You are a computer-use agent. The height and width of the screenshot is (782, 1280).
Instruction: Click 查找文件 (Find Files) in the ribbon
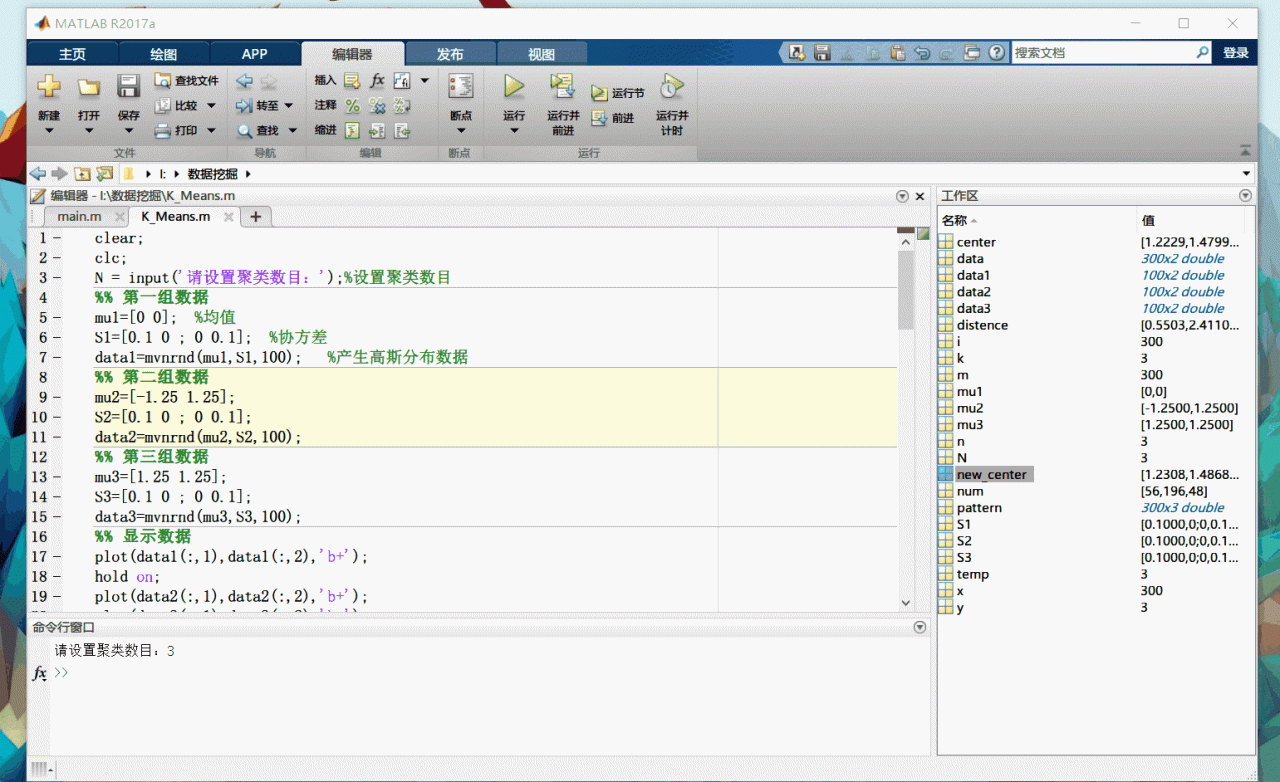(x=186, y=81)
